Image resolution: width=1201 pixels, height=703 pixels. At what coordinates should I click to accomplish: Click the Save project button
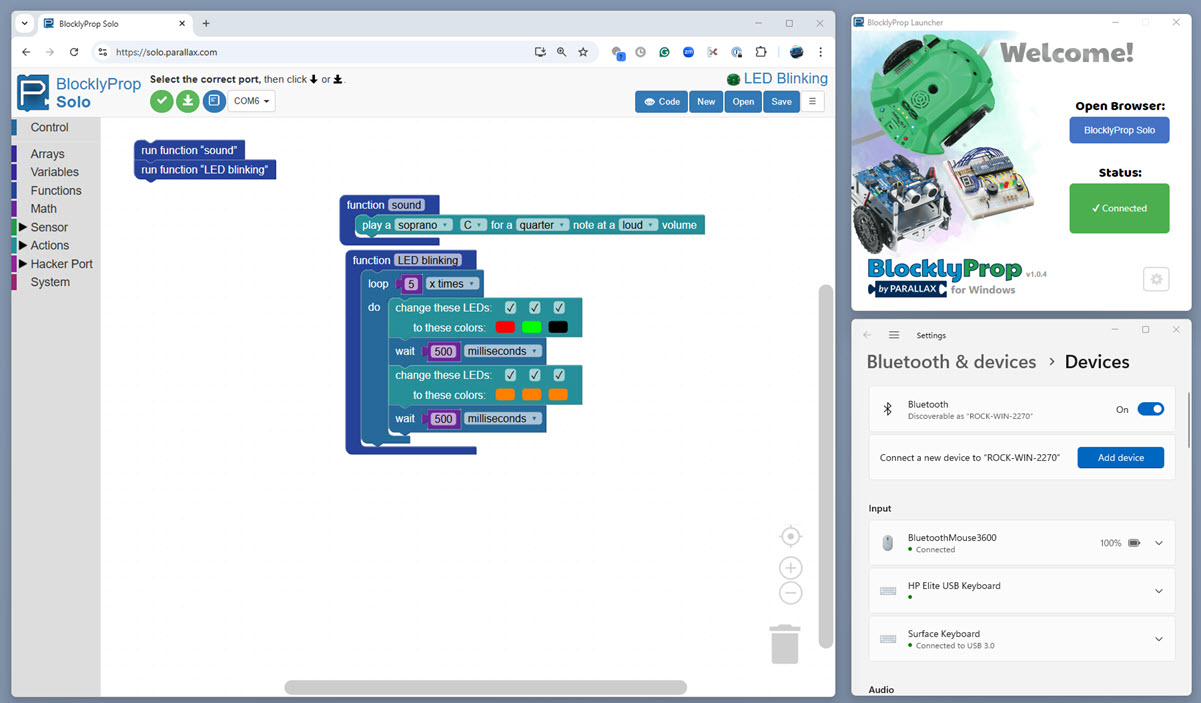pos(781,101)
